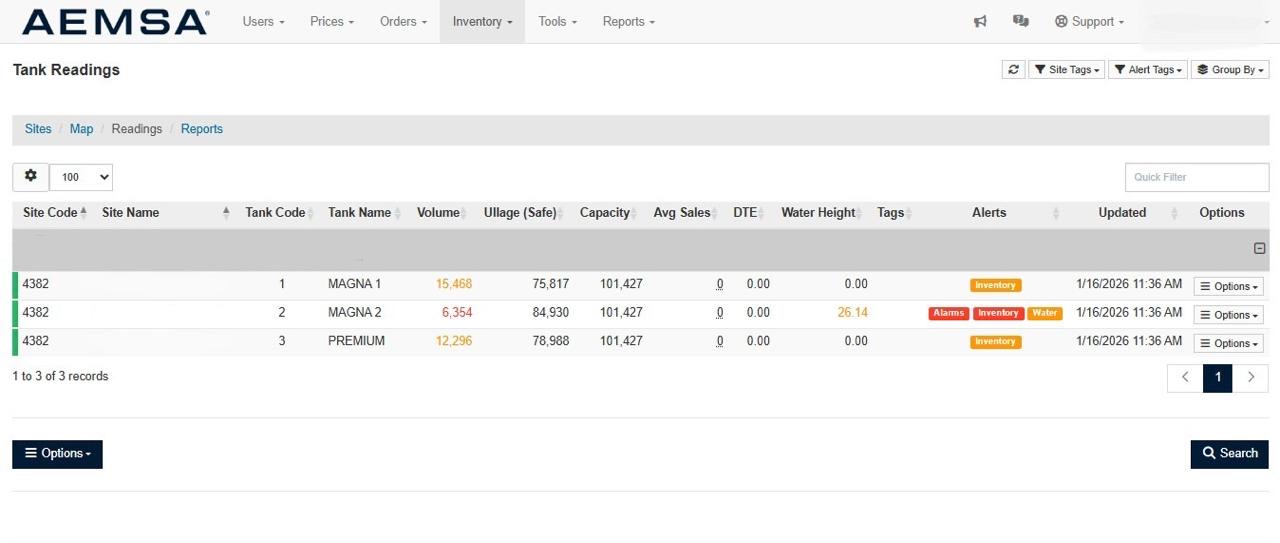The image size is (1280, 543).
Task: Open the Group By dropdown
Action: point(1230,70)
